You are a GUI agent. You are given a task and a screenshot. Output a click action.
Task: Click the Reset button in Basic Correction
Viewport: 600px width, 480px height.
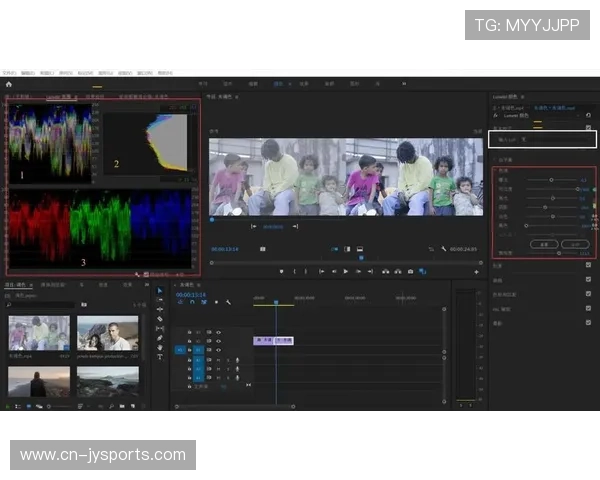point(544,243)
